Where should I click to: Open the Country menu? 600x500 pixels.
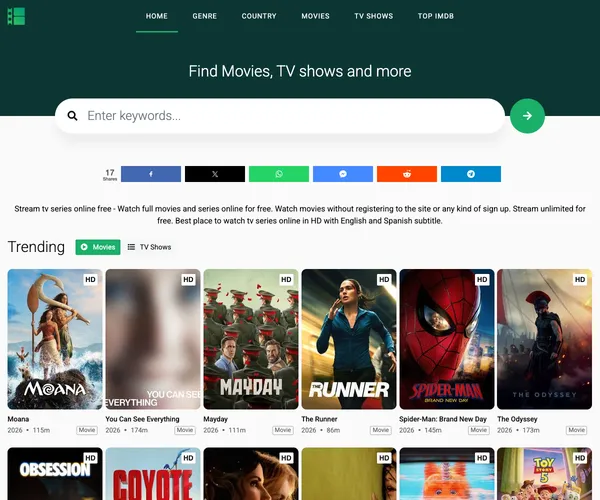tap(259, 16)
